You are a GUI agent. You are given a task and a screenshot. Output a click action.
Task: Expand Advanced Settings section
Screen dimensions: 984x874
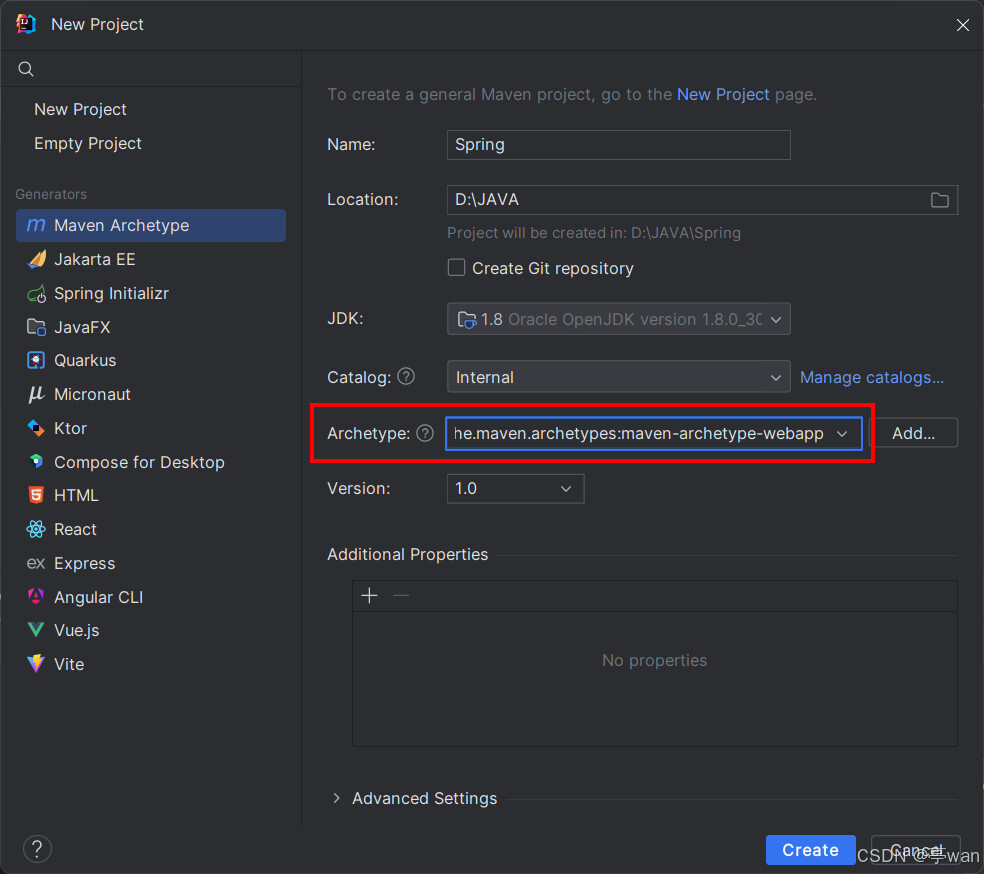tap(336, 798)
